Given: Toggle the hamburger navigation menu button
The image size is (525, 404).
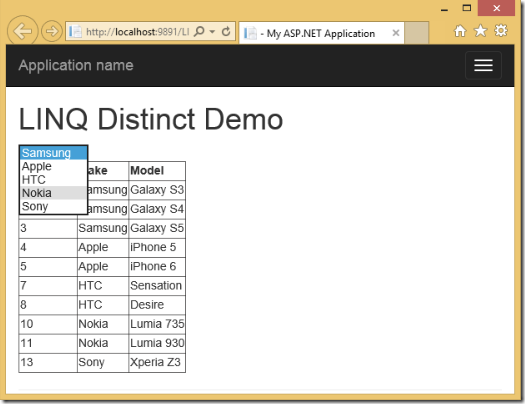Looking at the screenshot, I should 483,65.
